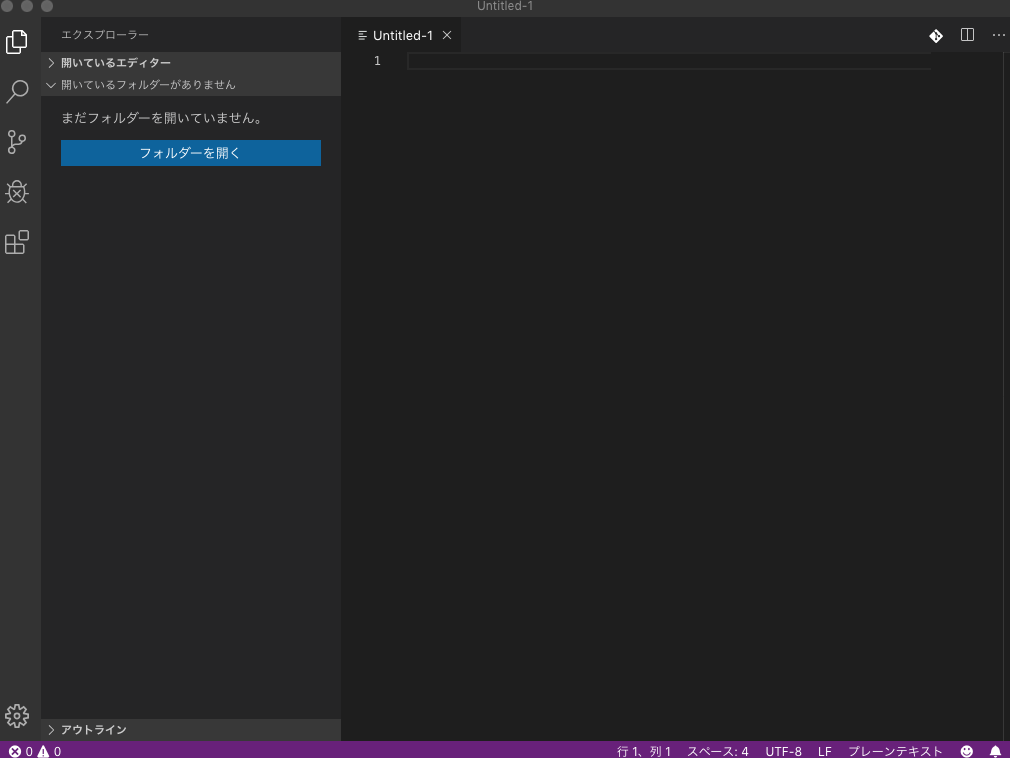1010x758 pixels.
Task: Open the Source Control view
Action: click(17, 141)
